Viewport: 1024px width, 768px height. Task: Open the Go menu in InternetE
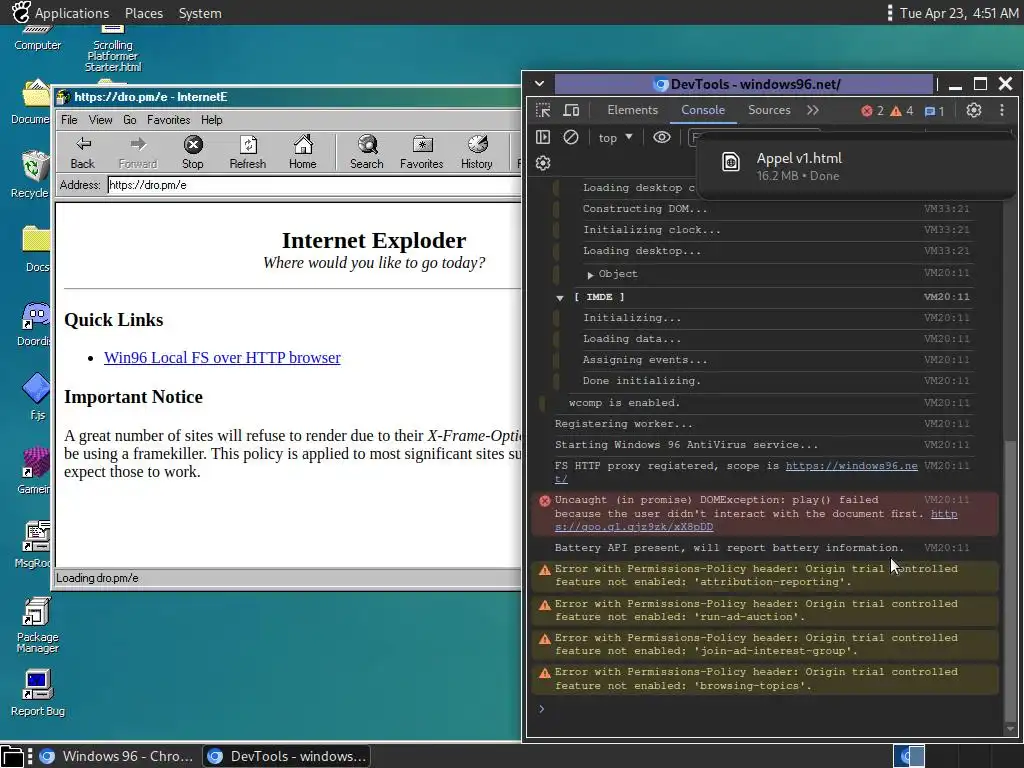130,120
